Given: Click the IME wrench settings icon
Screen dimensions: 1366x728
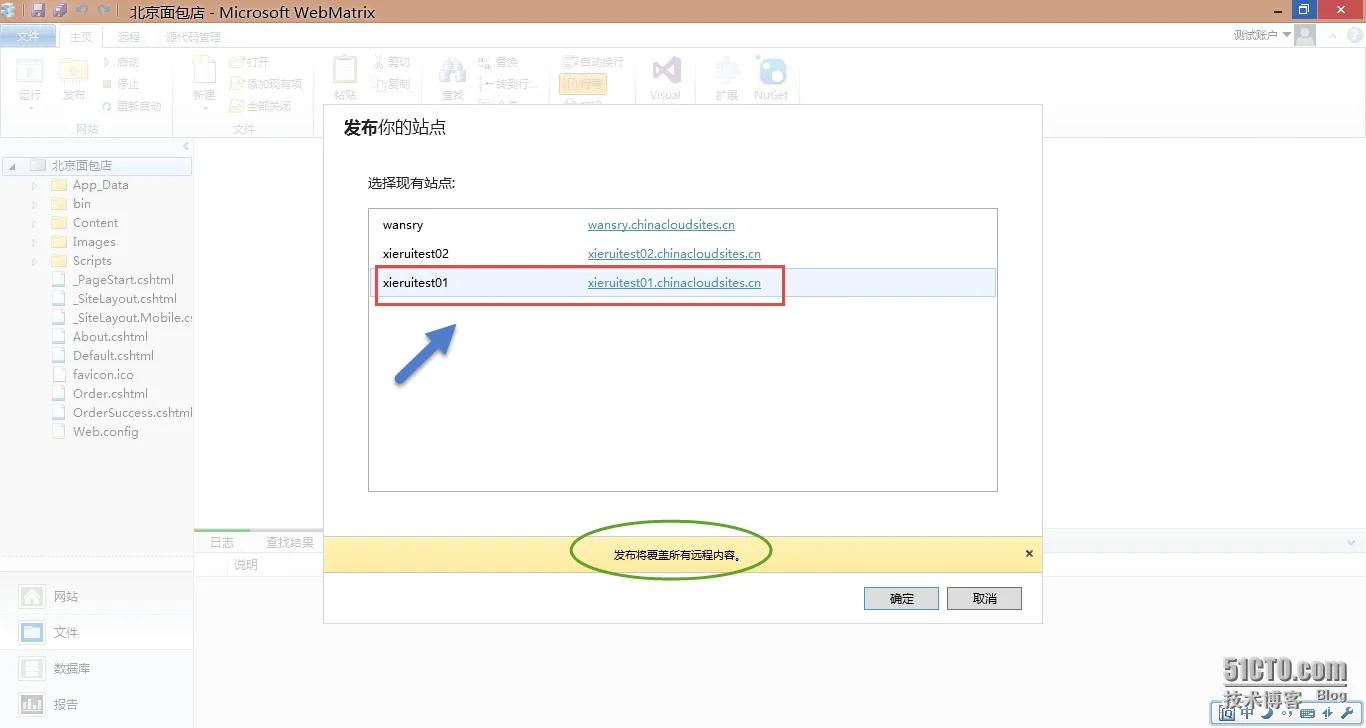Looking at the screenshot, I should click(x=1346, y=713).
